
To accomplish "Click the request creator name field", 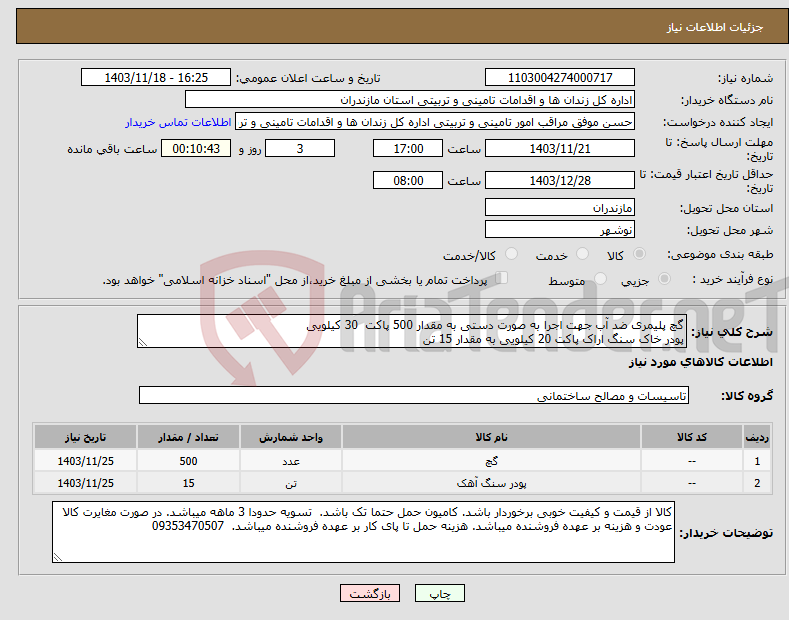I will (435, 122).
